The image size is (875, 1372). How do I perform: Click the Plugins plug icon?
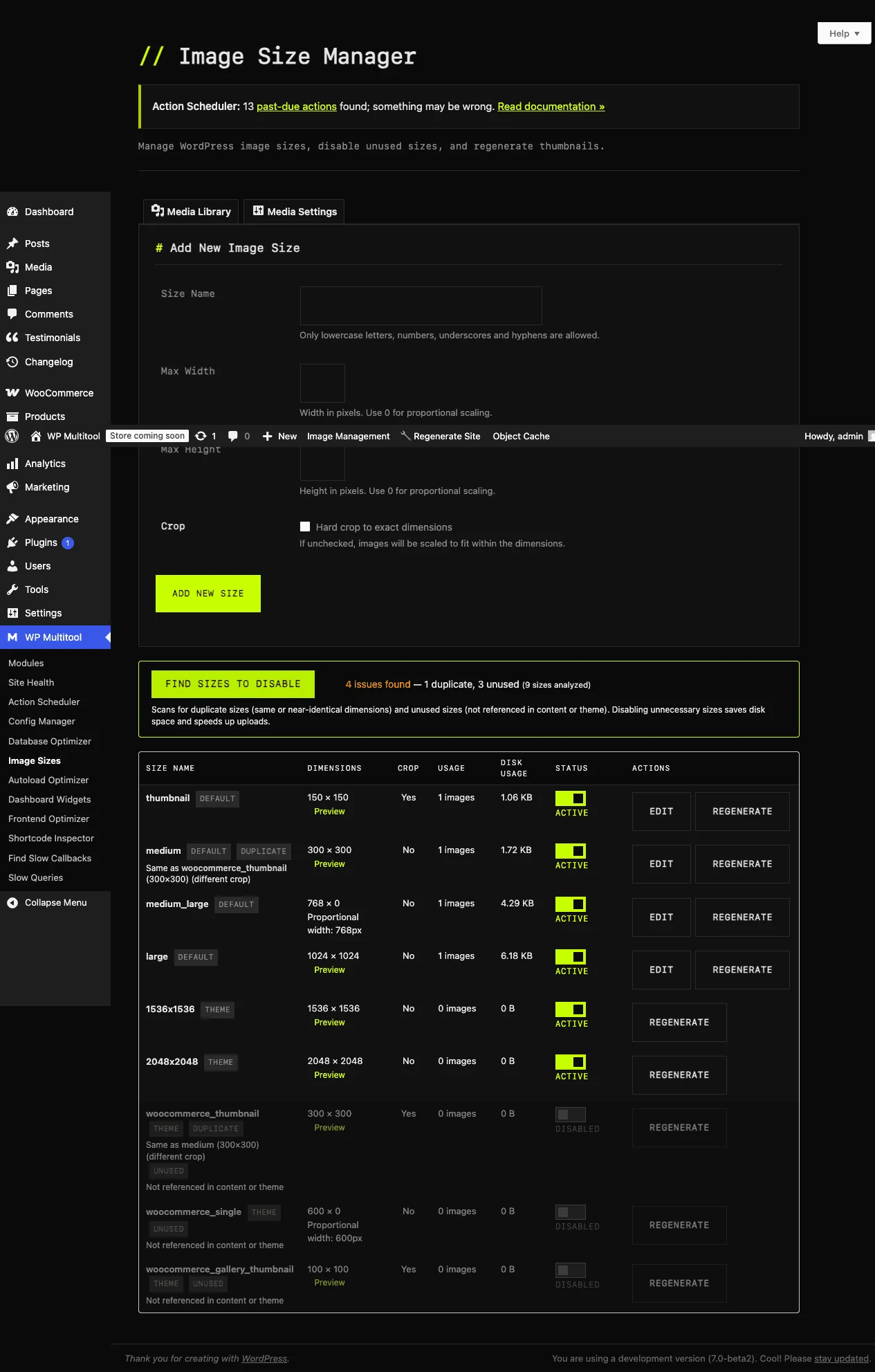click(12, 542)
